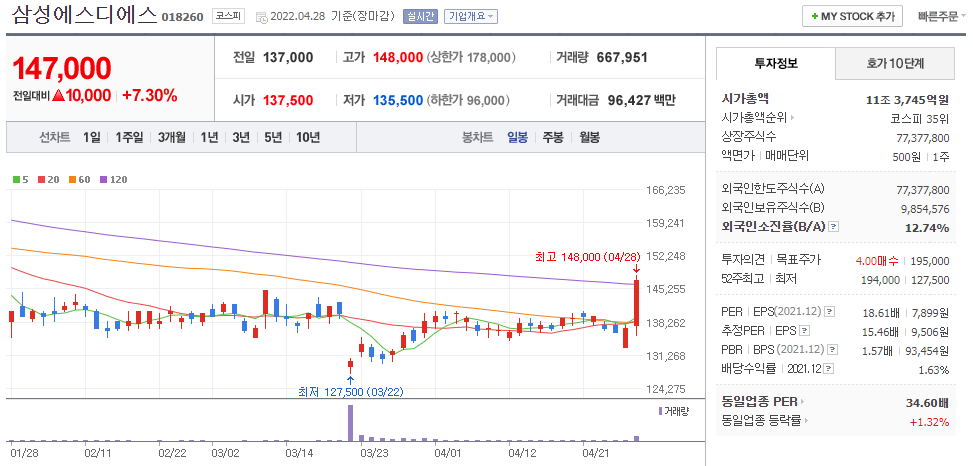This screenshot has width=973, height=466.
Task: Click the 외국인소진율 value 12.74%
Action: click(927, 228)
